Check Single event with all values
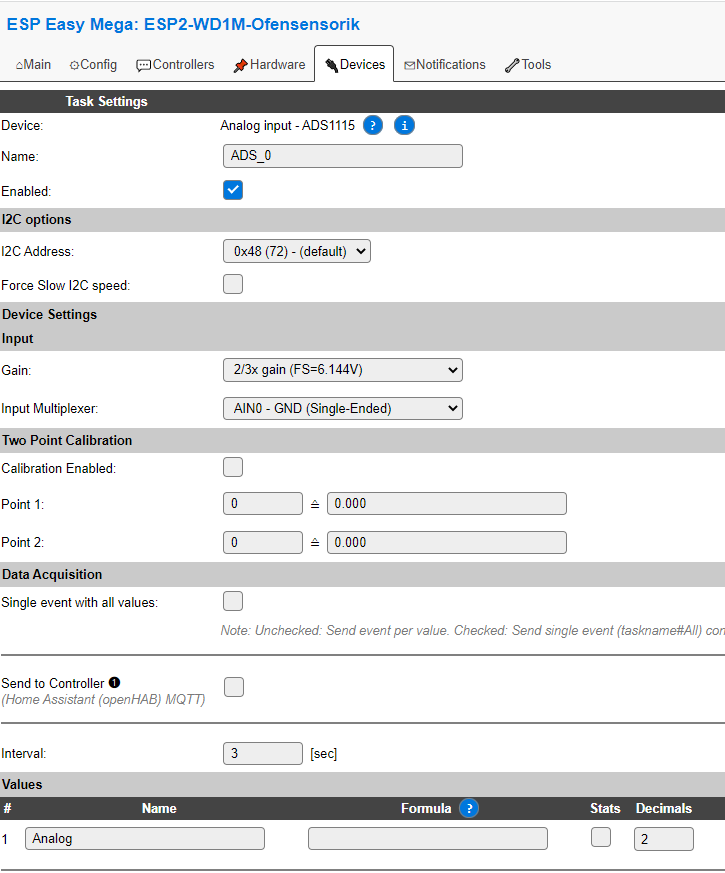 coord(233,601)
